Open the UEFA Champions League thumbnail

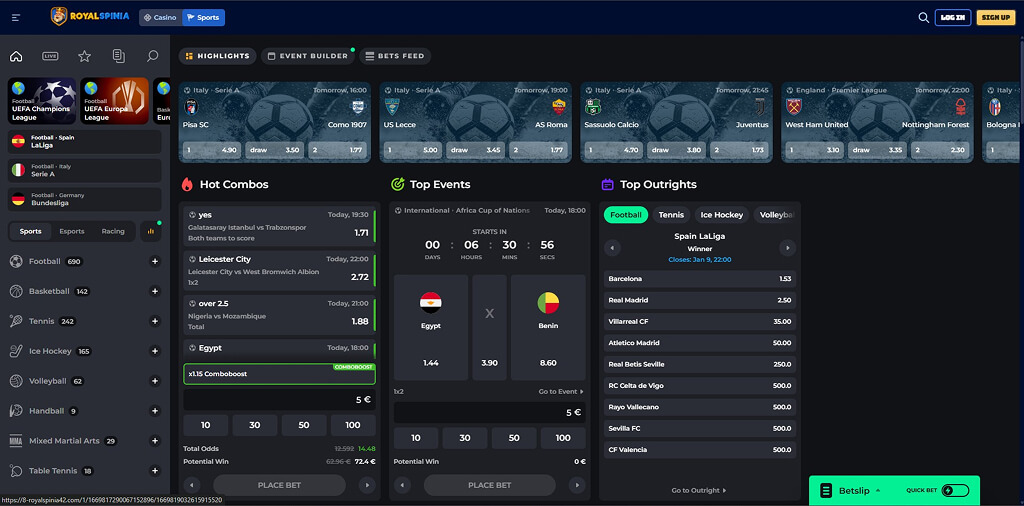coord(42,101)
